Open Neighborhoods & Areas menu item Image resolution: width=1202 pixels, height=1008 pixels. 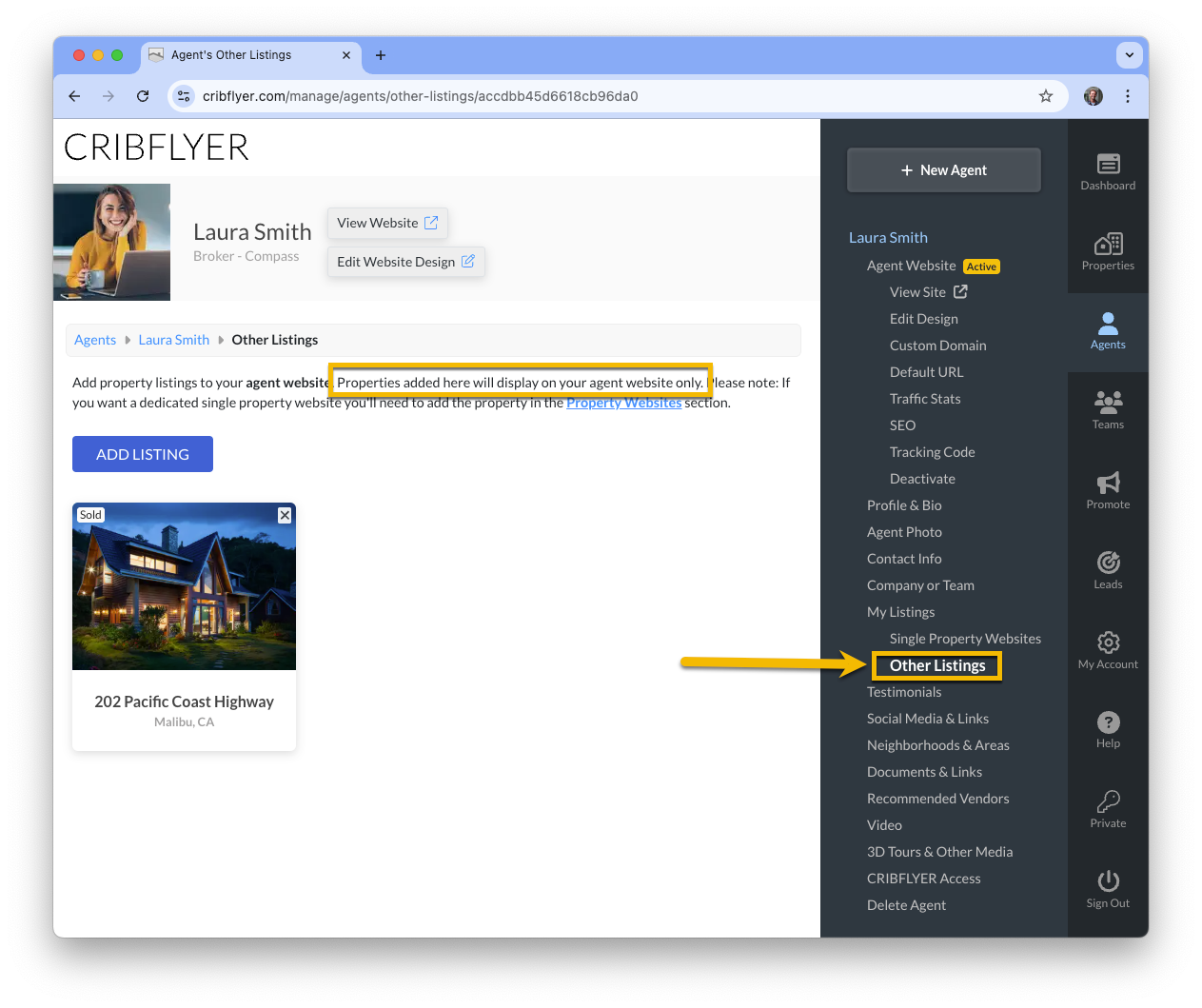click(938, 745)
